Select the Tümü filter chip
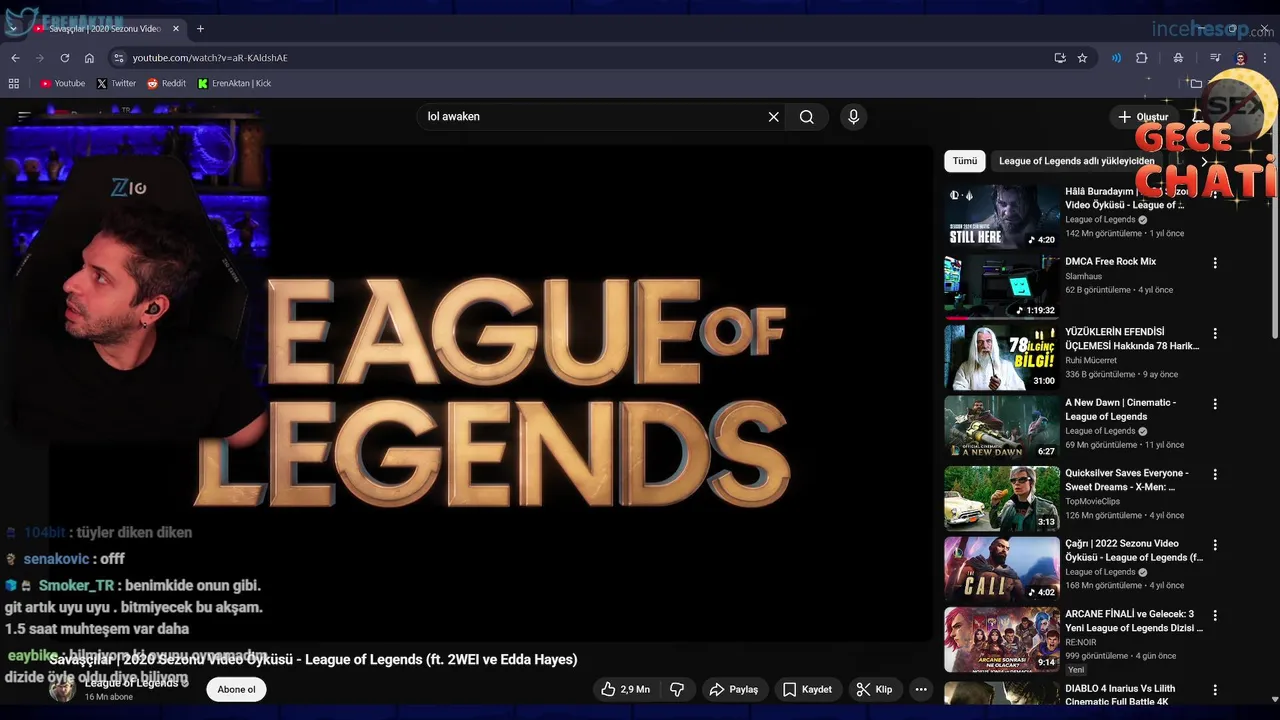 (965, 161)
